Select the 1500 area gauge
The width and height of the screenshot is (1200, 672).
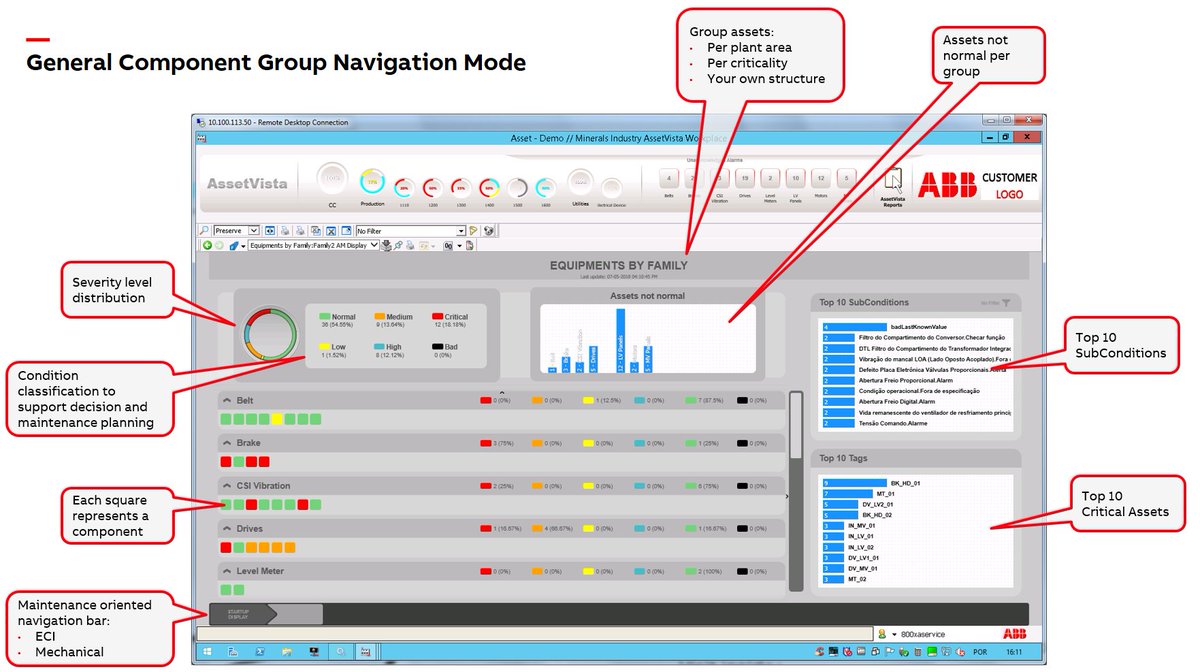[517, 187]
